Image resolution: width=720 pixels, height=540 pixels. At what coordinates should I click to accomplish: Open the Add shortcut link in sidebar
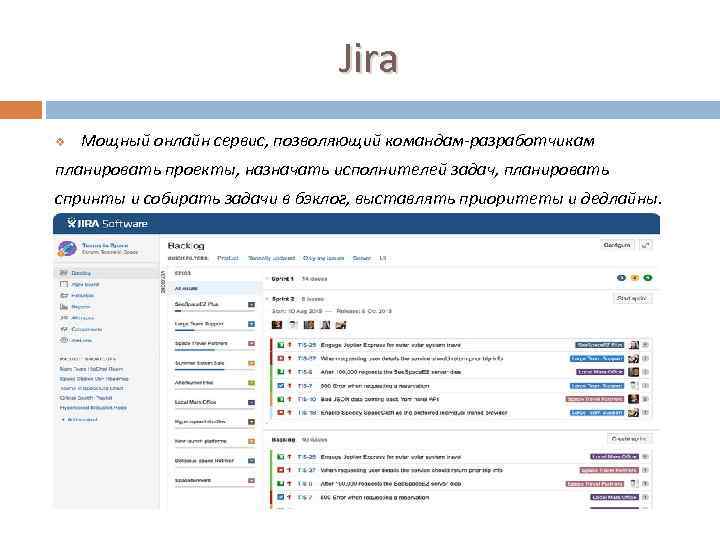pos(79,419)
